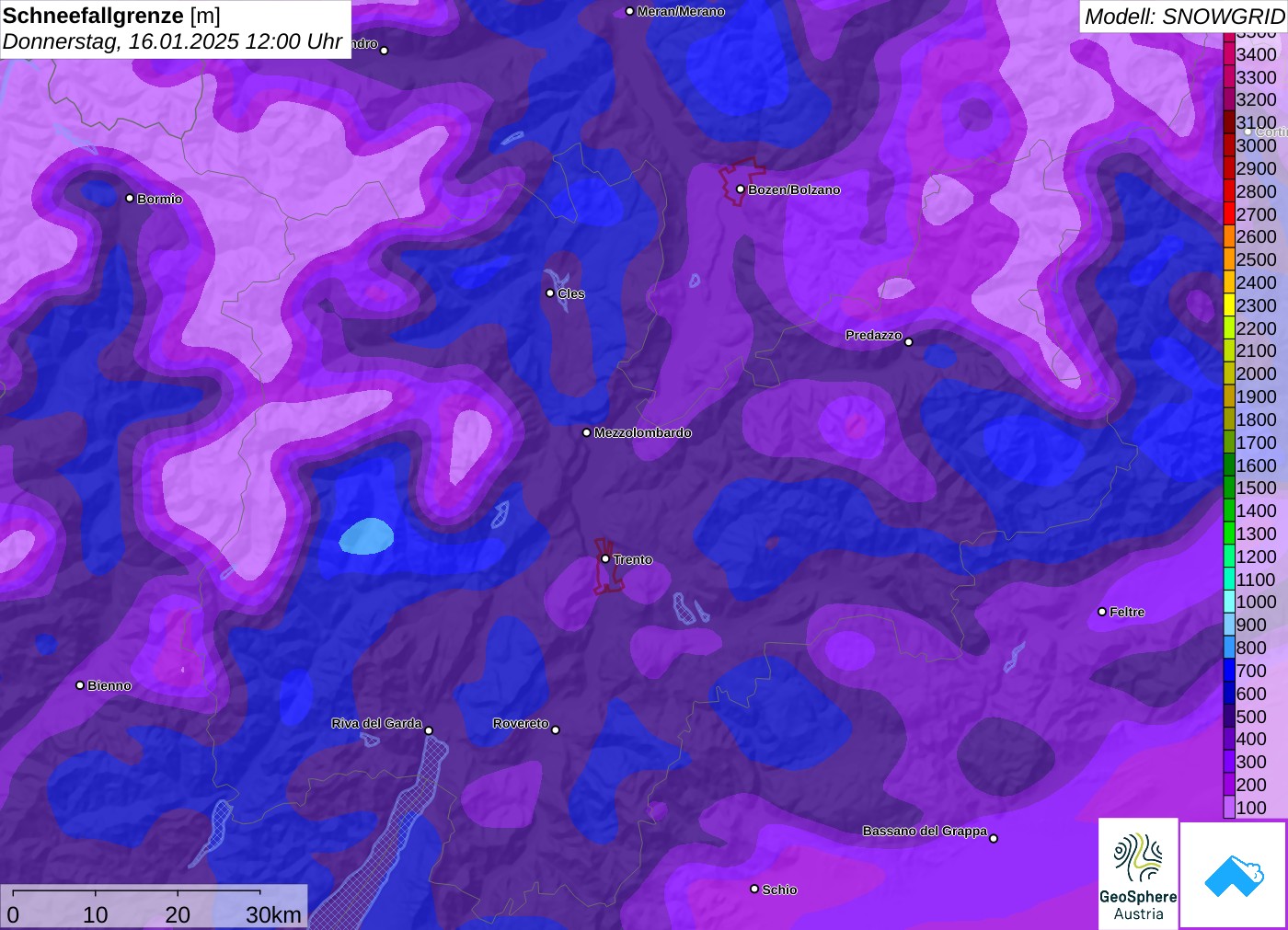
Task: Pick the red 2700 legend color swatch
Action: [x=1229, y=214]
